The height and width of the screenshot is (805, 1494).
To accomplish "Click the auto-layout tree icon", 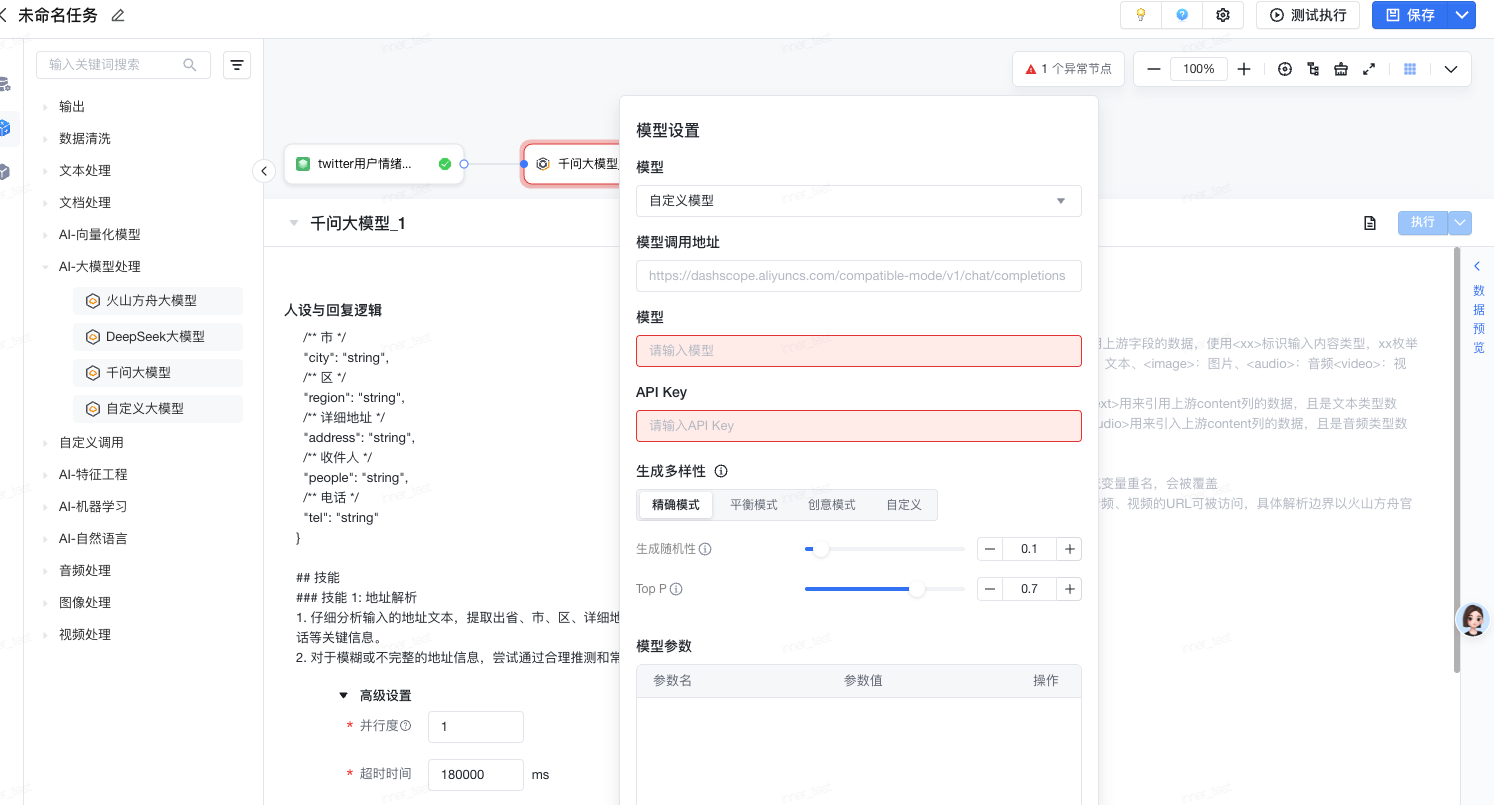I will [x=1313, y=69].
